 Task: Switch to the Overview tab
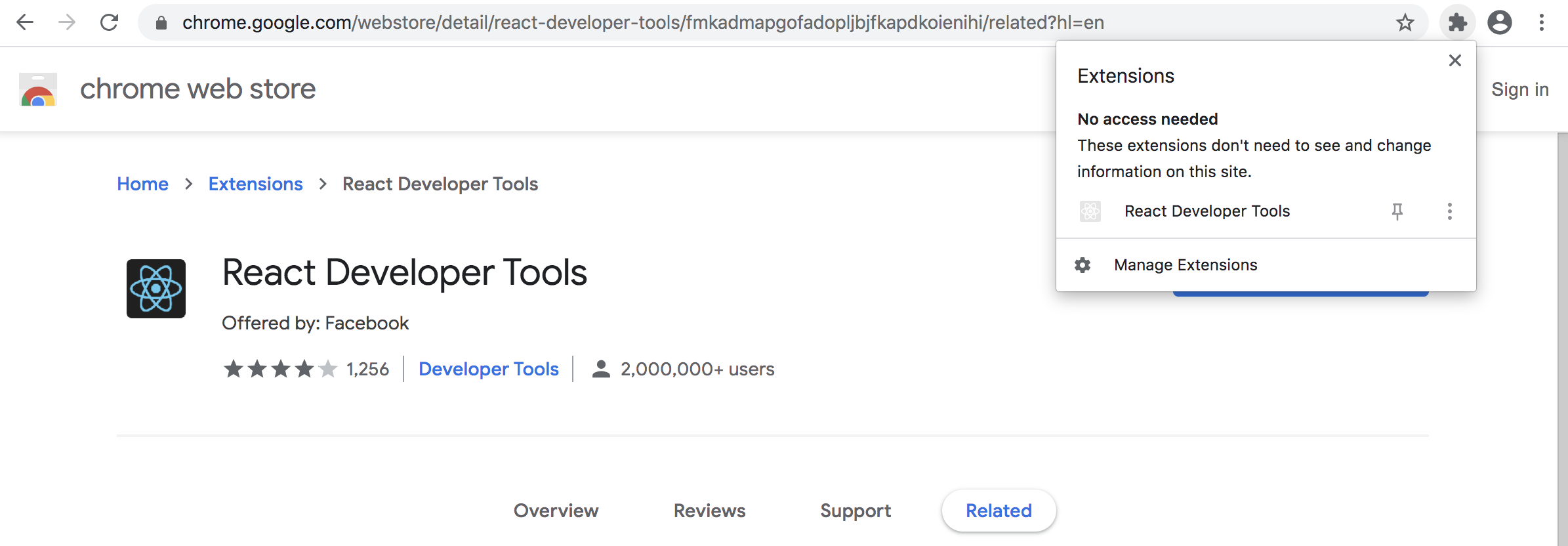click(556, 511)
